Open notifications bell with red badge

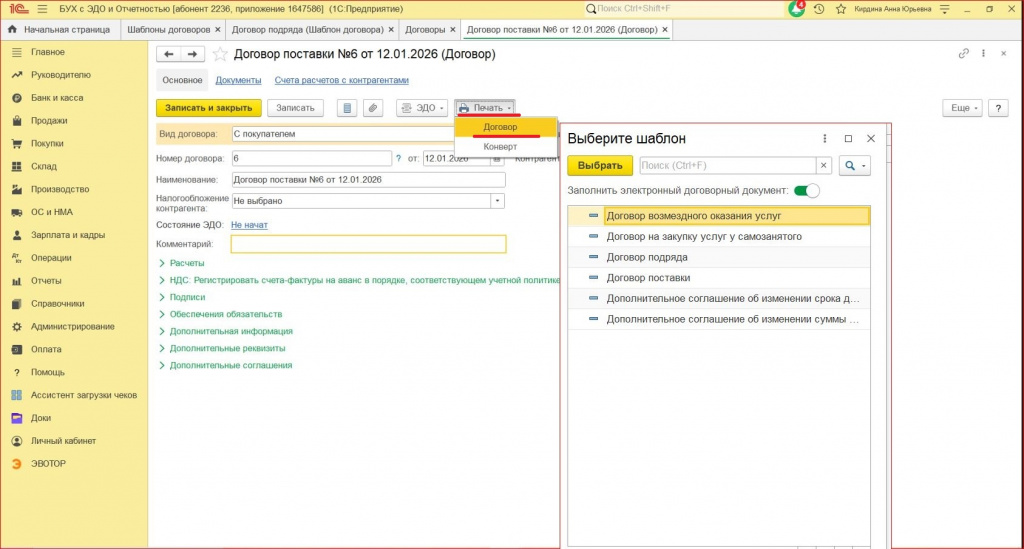tap(797, 8)
